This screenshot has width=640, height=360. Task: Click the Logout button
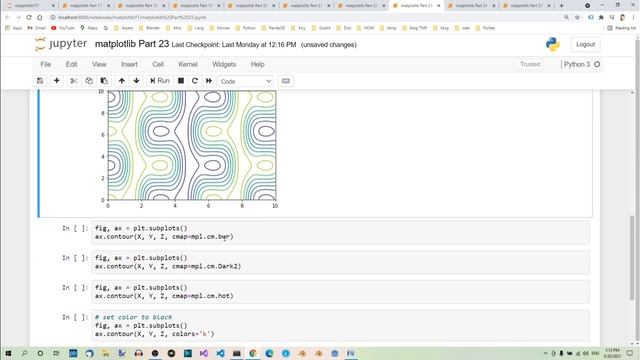(585, 44)
